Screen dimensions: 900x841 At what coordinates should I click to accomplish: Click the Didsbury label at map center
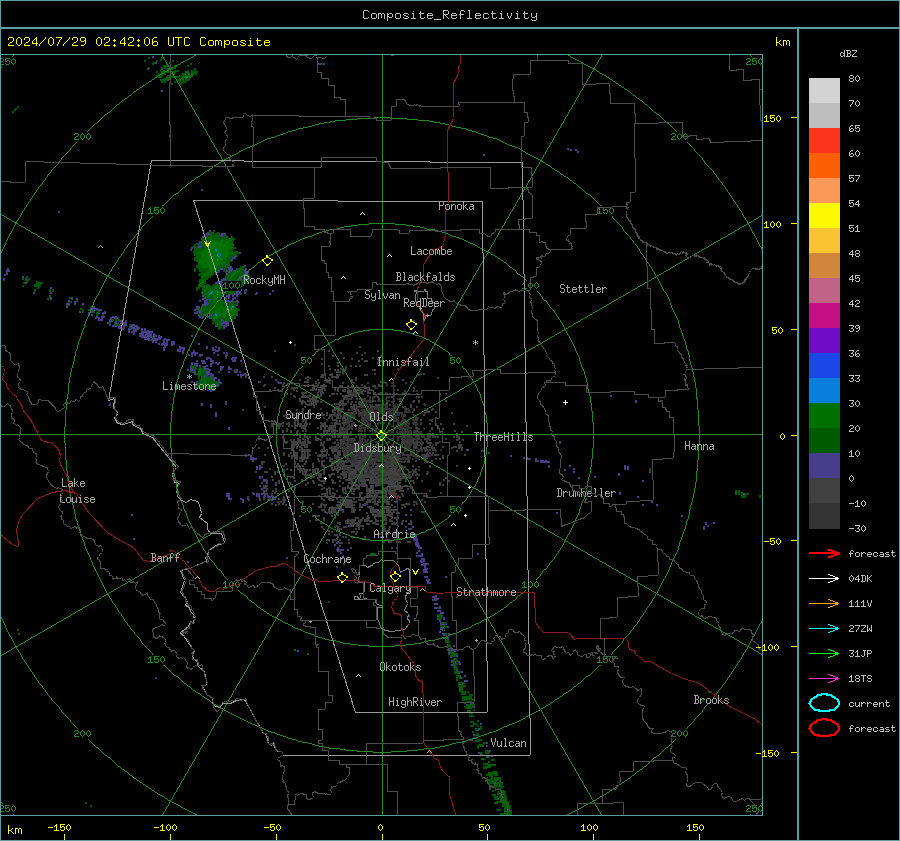point(377,448)
